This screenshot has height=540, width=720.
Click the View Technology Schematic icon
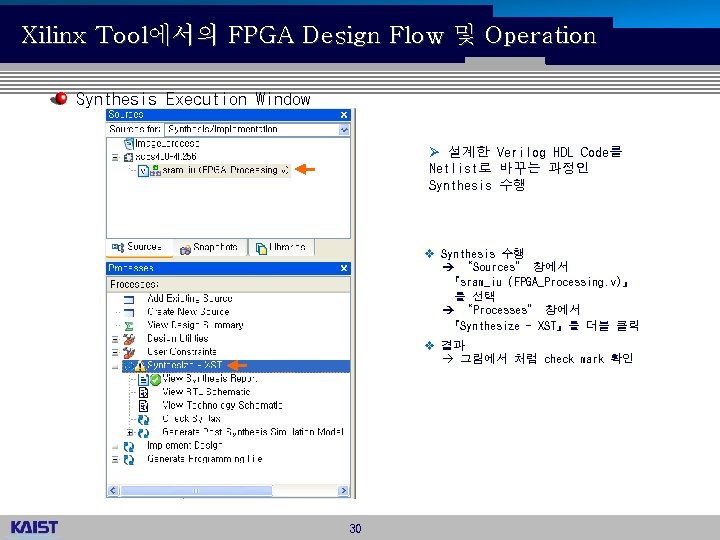pyautogui.click(x=143, y=406)
